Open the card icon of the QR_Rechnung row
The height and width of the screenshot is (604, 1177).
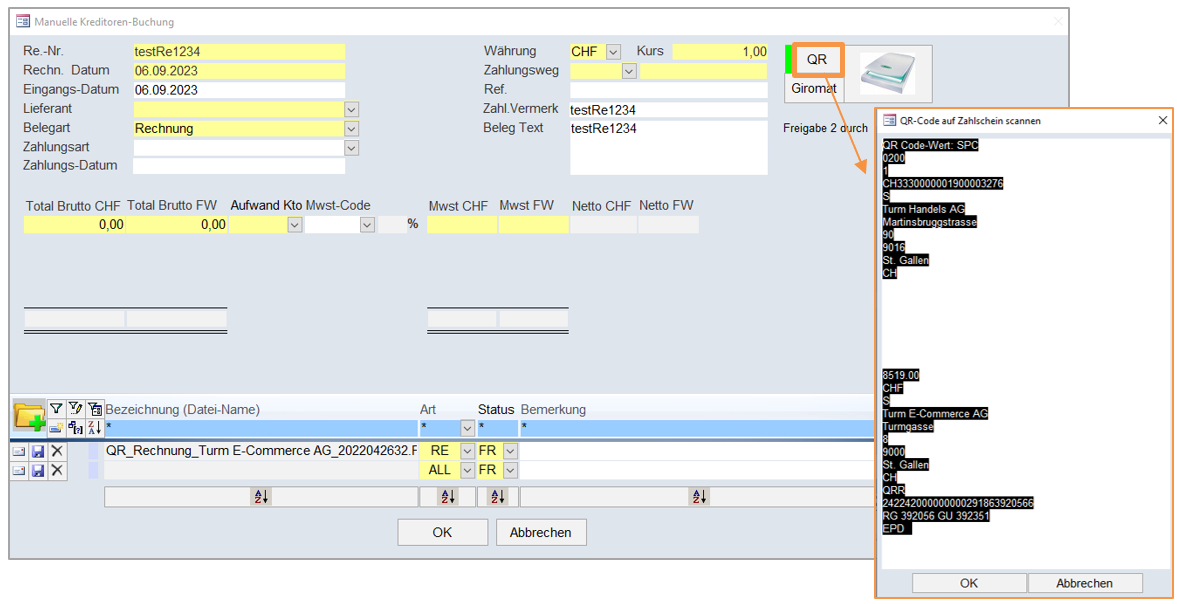pos(19,451)
